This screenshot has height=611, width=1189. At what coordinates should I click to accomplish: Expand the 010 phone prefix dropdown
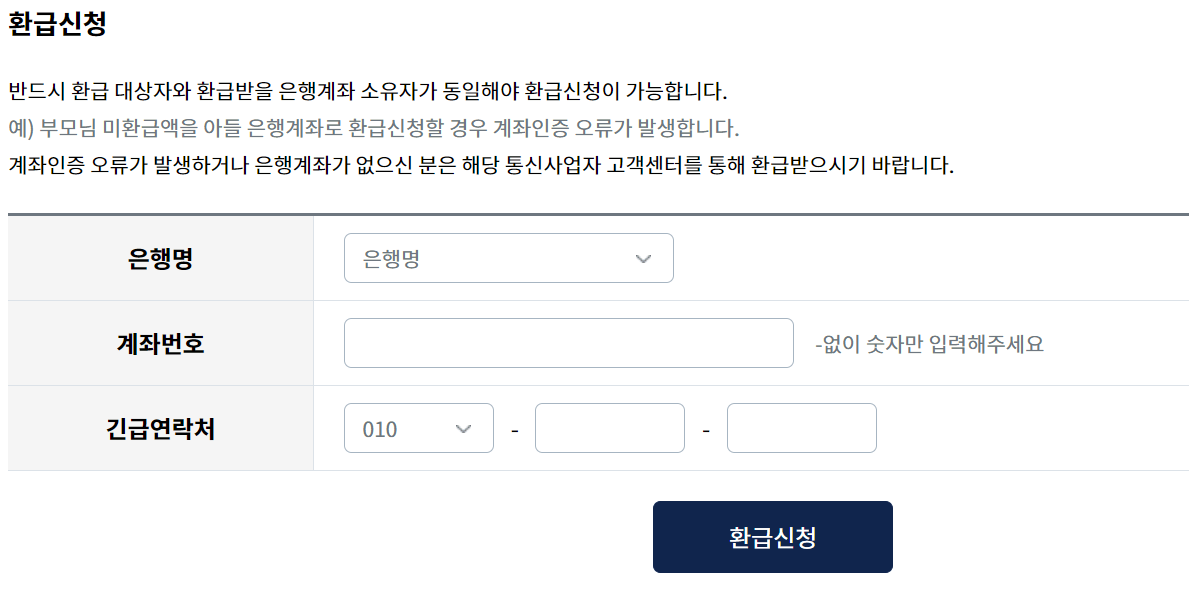(x=418, y=427)
